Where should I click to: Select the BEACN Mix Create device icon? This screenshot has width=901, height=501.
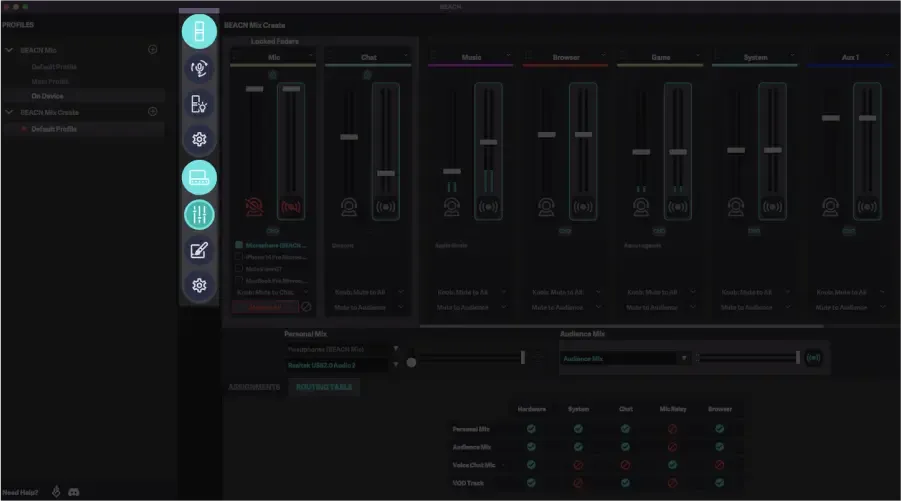[x=199, y=178]
